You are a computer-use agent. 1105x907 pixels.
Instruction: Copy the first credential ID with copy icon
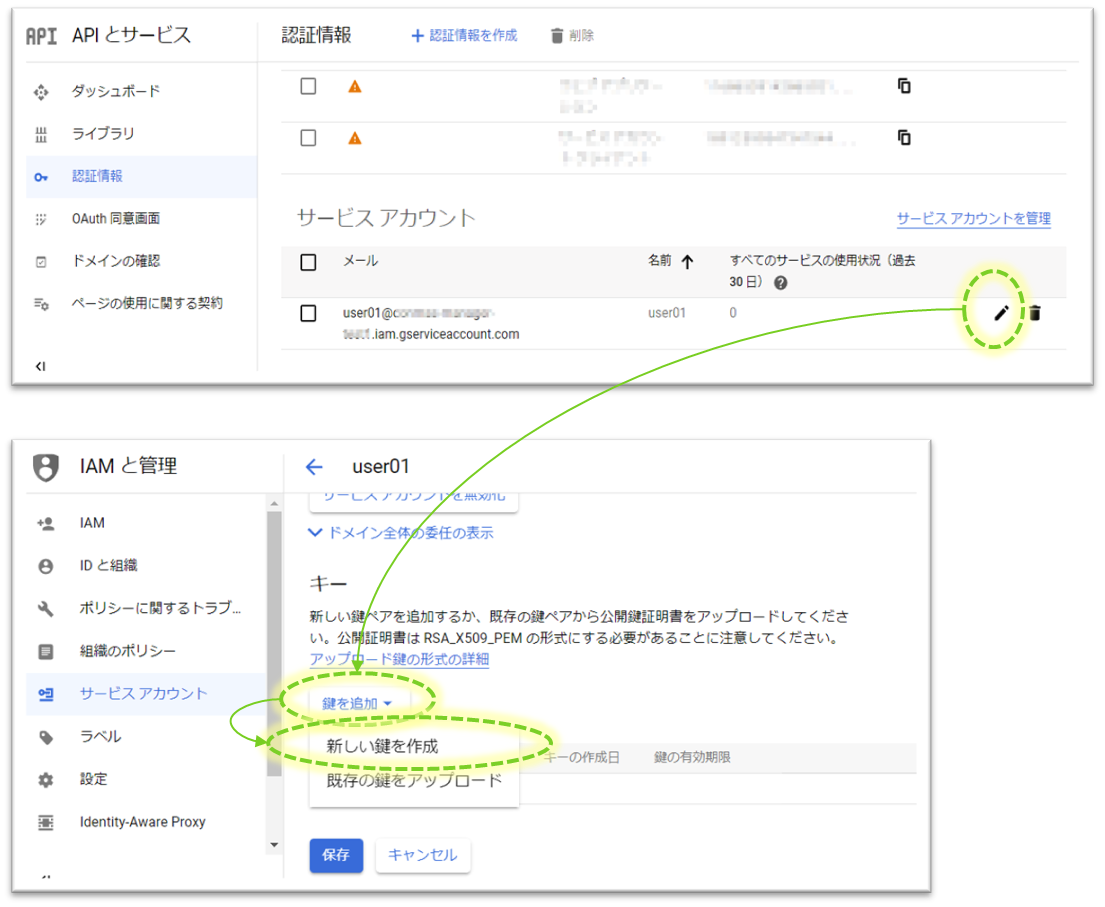[904, 86]
